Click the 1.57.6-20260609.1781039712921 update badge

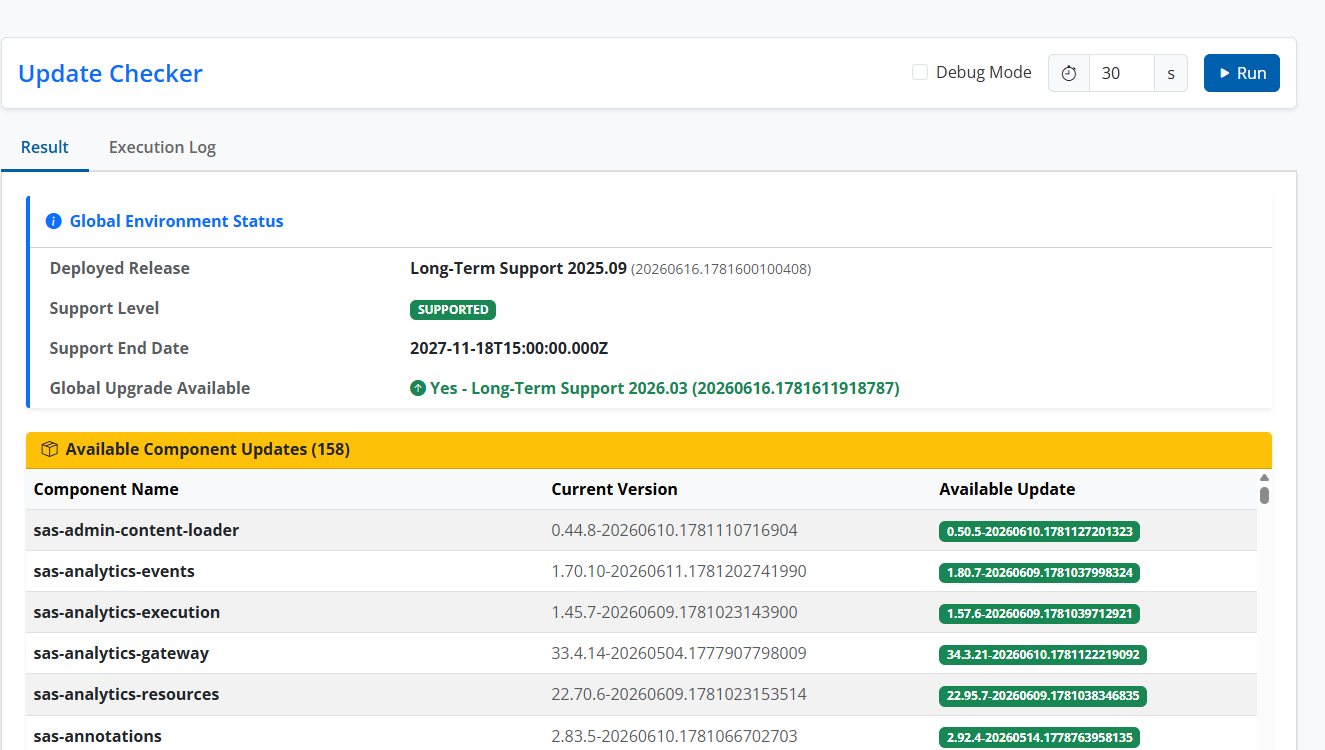pyautogui.click(x=1040, y=613)
